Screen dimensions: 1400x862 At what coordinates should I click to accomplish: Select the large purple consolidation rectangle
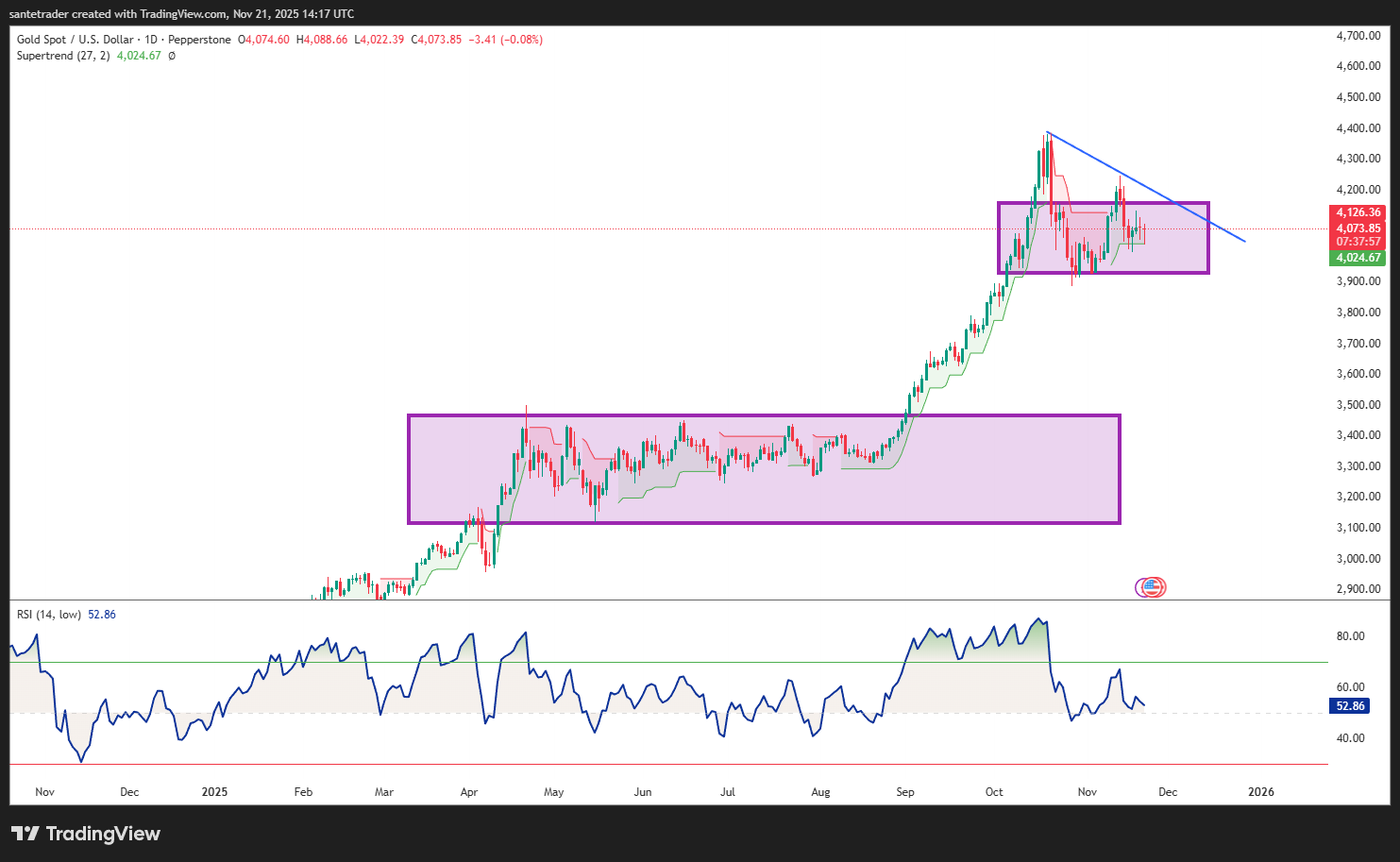(x=763, y=415)
